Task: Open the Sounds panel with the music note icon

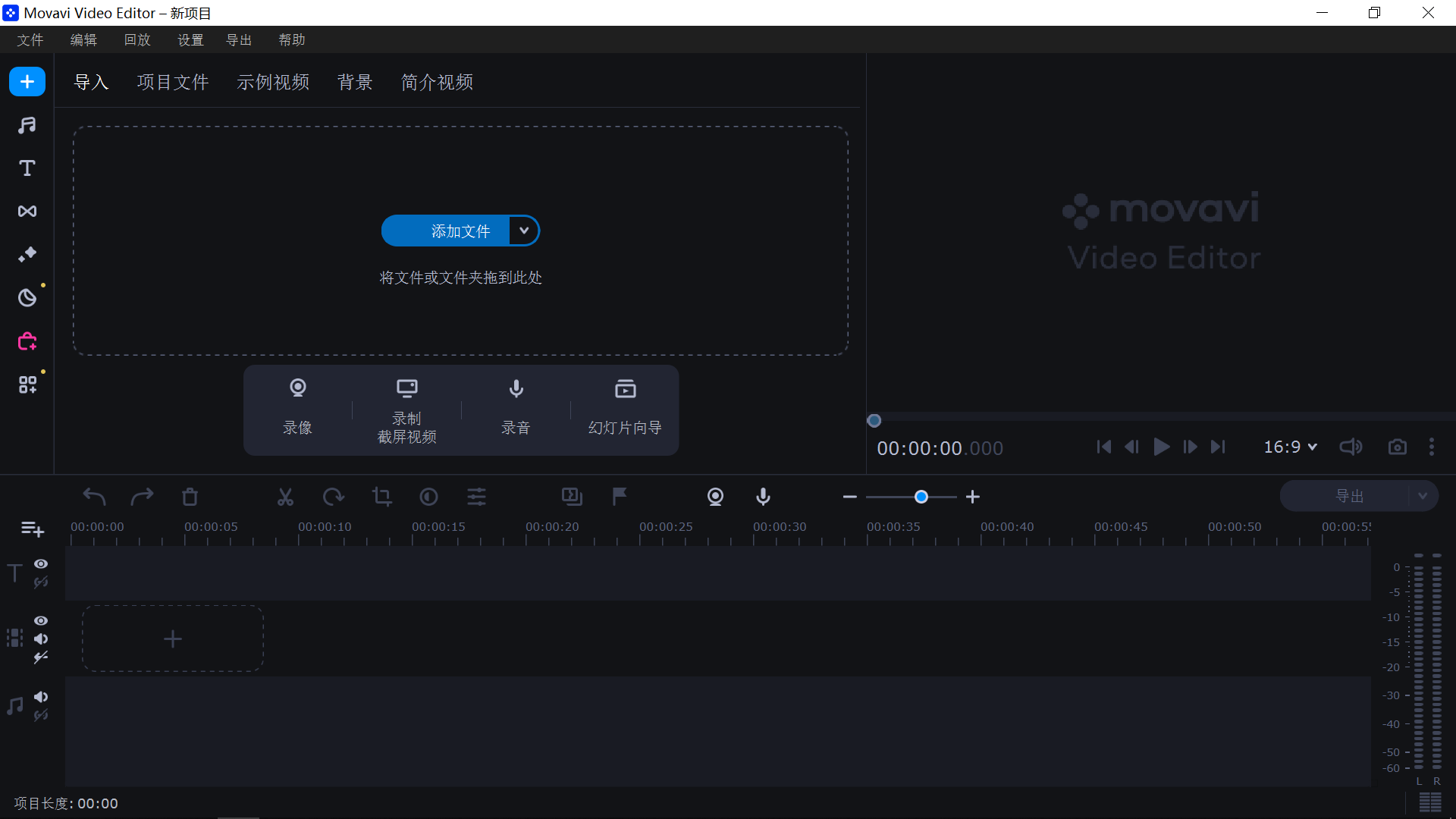Action: pos(27,125)
